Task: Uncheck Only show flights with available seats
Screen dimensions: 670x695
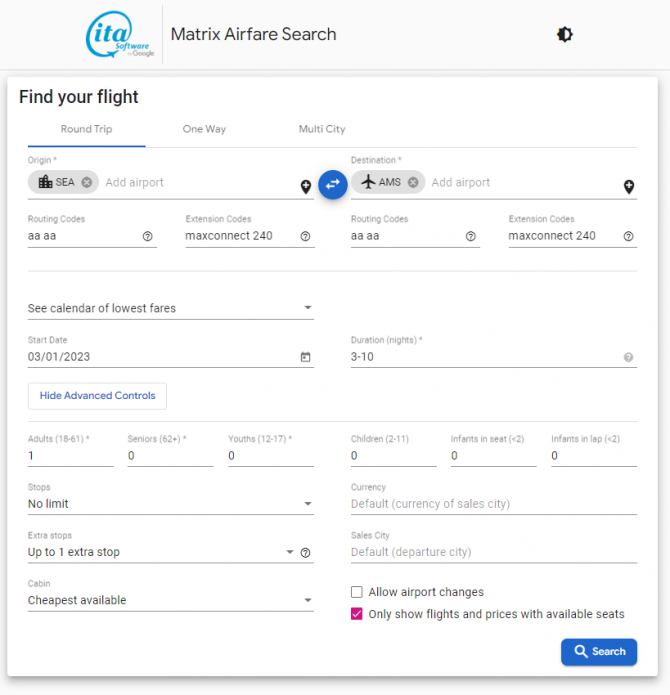Action: click(x=357, y=614)
